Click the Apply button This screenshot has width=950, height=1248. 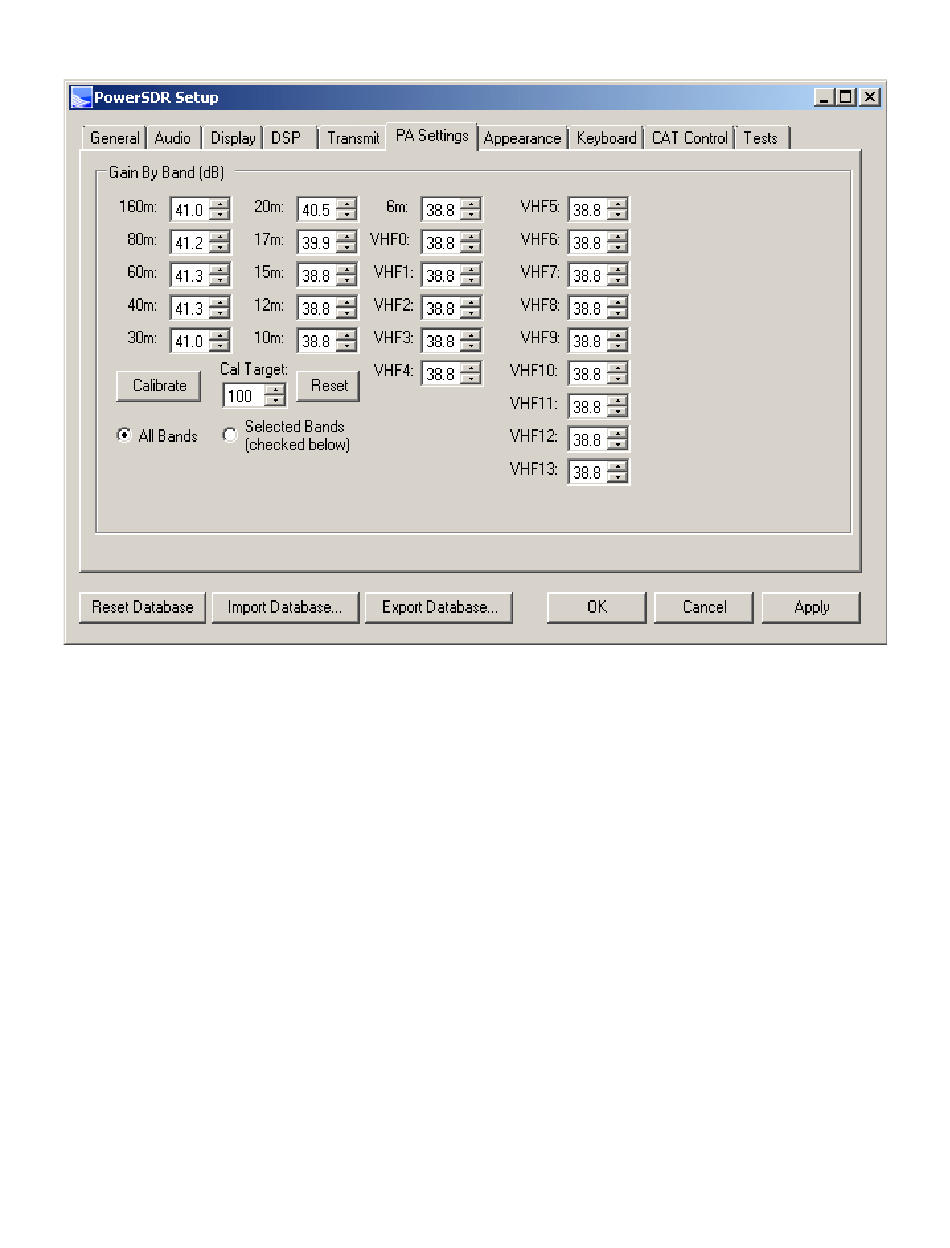(812, 607)
